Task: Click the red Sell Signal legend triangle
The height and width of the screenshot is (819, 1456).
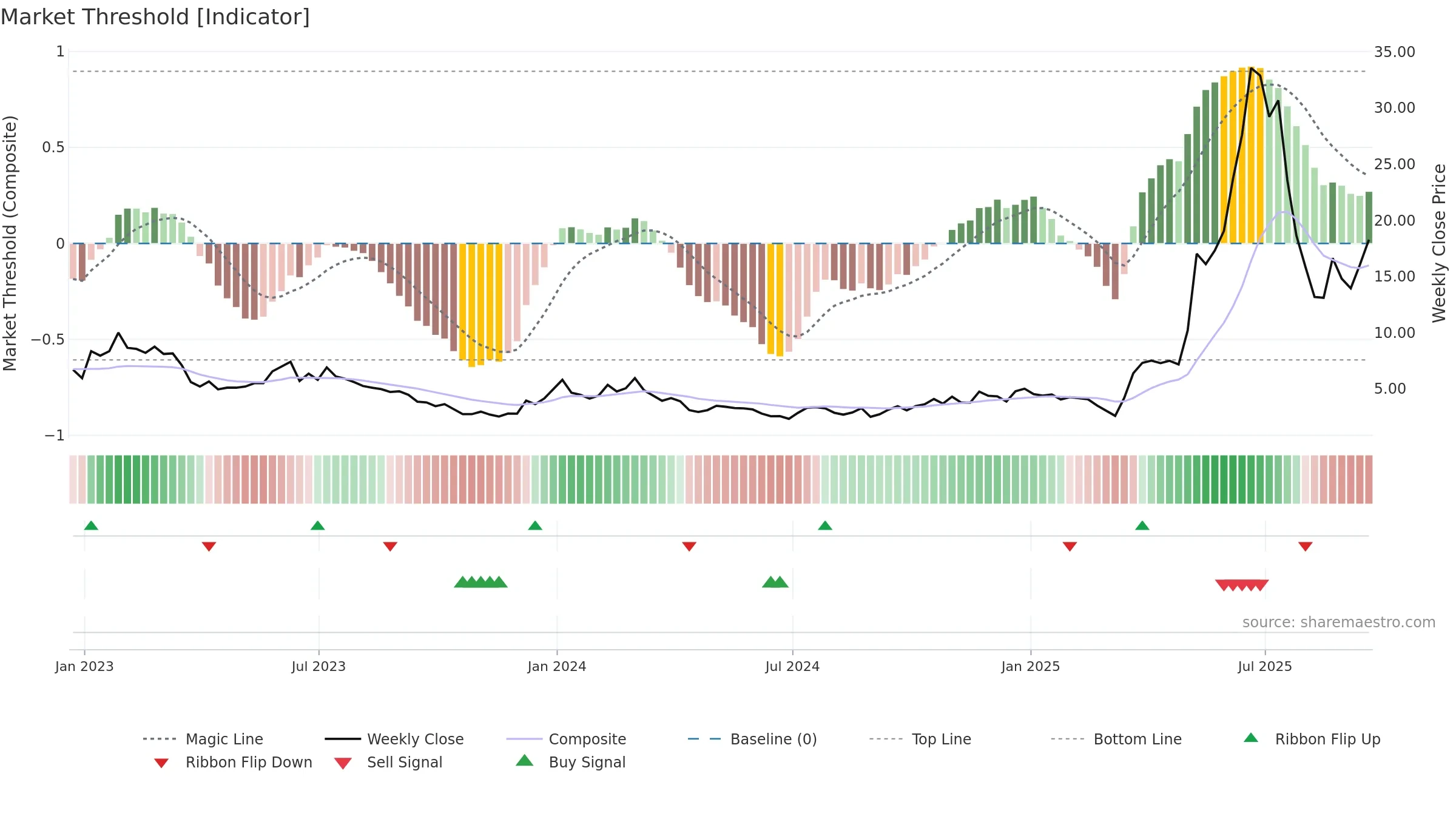Action: [x=343, y=763]
